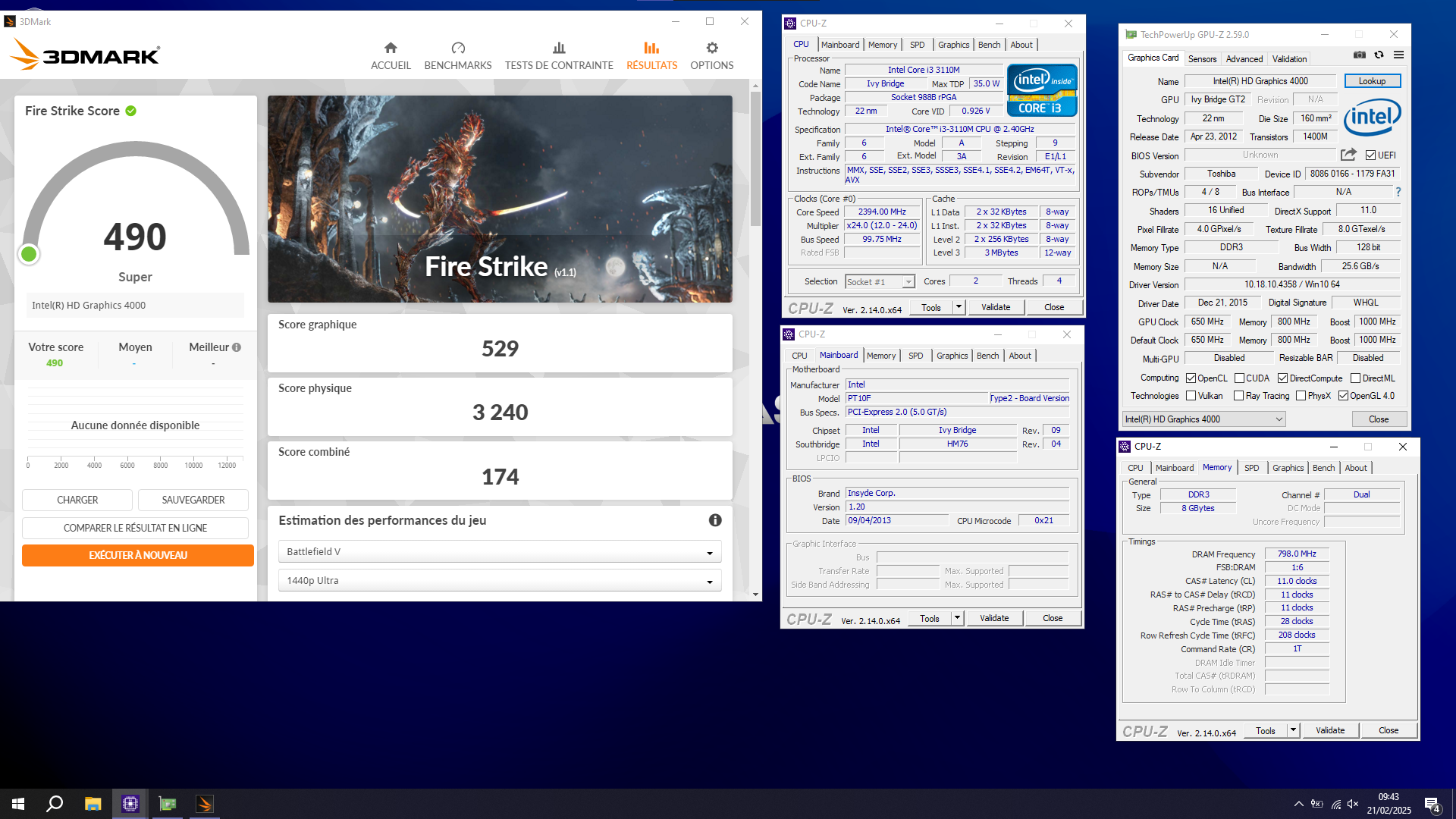Click the SAUVEGARDER button

click(x=193, y=500)
